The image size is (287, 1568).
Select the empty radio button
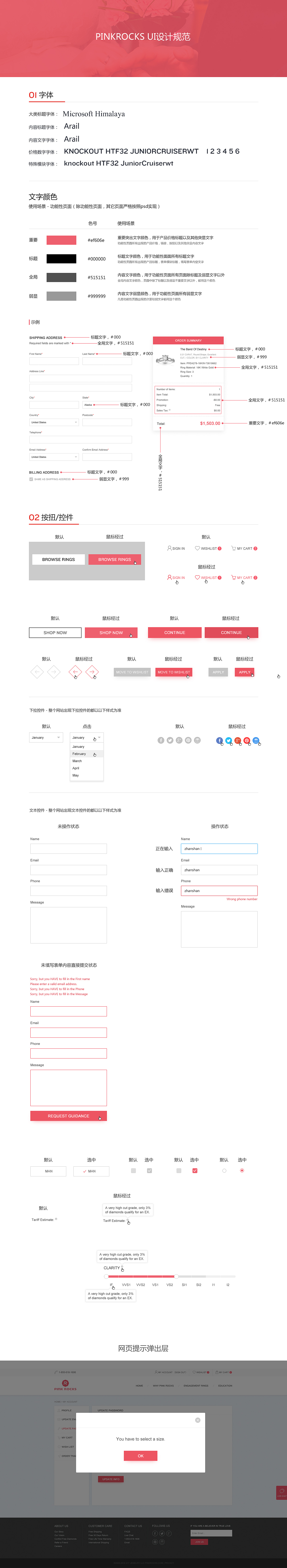tap(224, 1170)
